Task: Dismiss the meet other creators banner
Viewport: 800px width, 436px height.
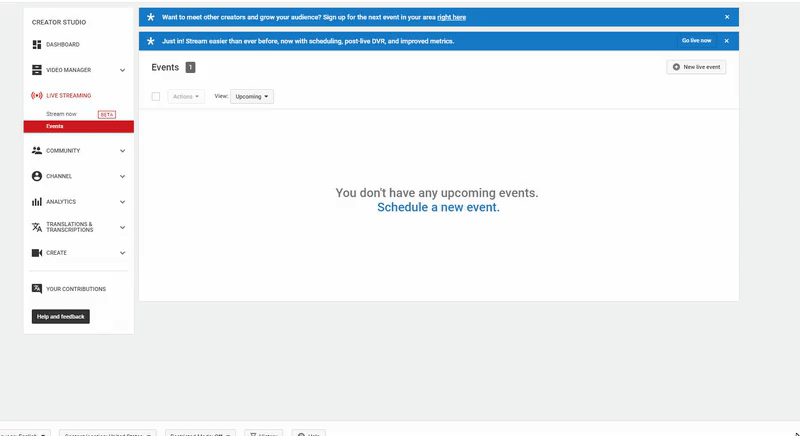Action: click(x=727, y=17)
